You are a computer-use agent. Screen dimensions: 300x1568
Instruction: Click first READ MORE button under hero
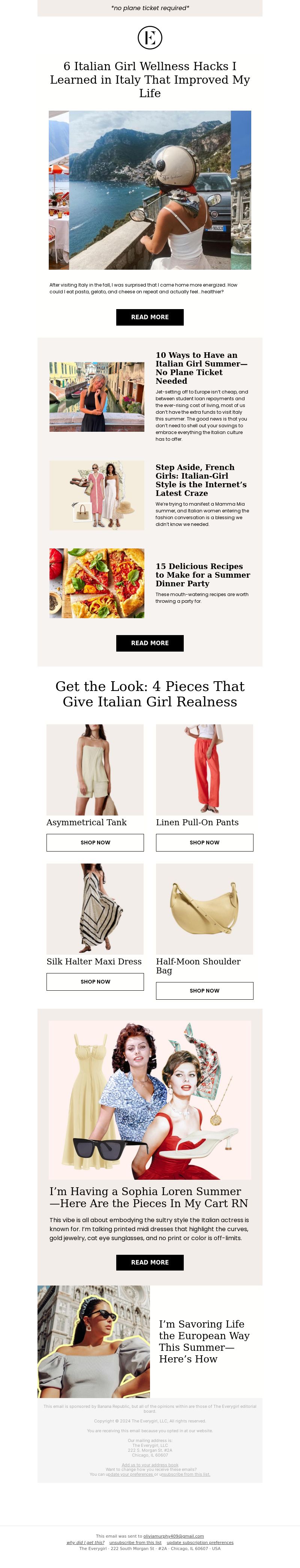150,317
